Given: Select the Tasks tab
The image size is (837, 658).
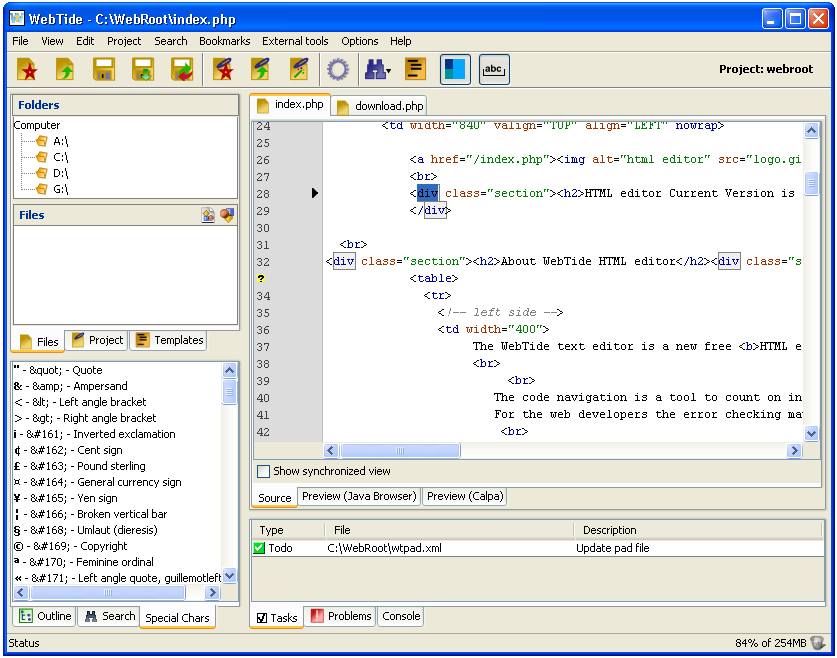Looking at the screenshot, I should pos(277,617).
